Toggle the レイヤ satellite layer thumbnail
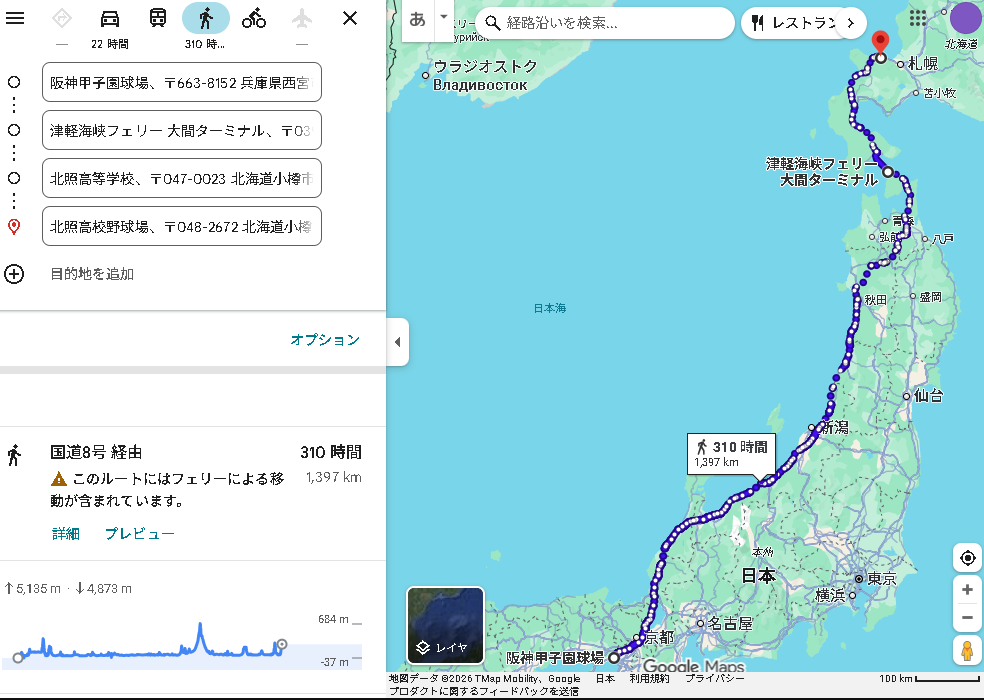The width and height of the screenshot is (984, 700). coord(445,625)
